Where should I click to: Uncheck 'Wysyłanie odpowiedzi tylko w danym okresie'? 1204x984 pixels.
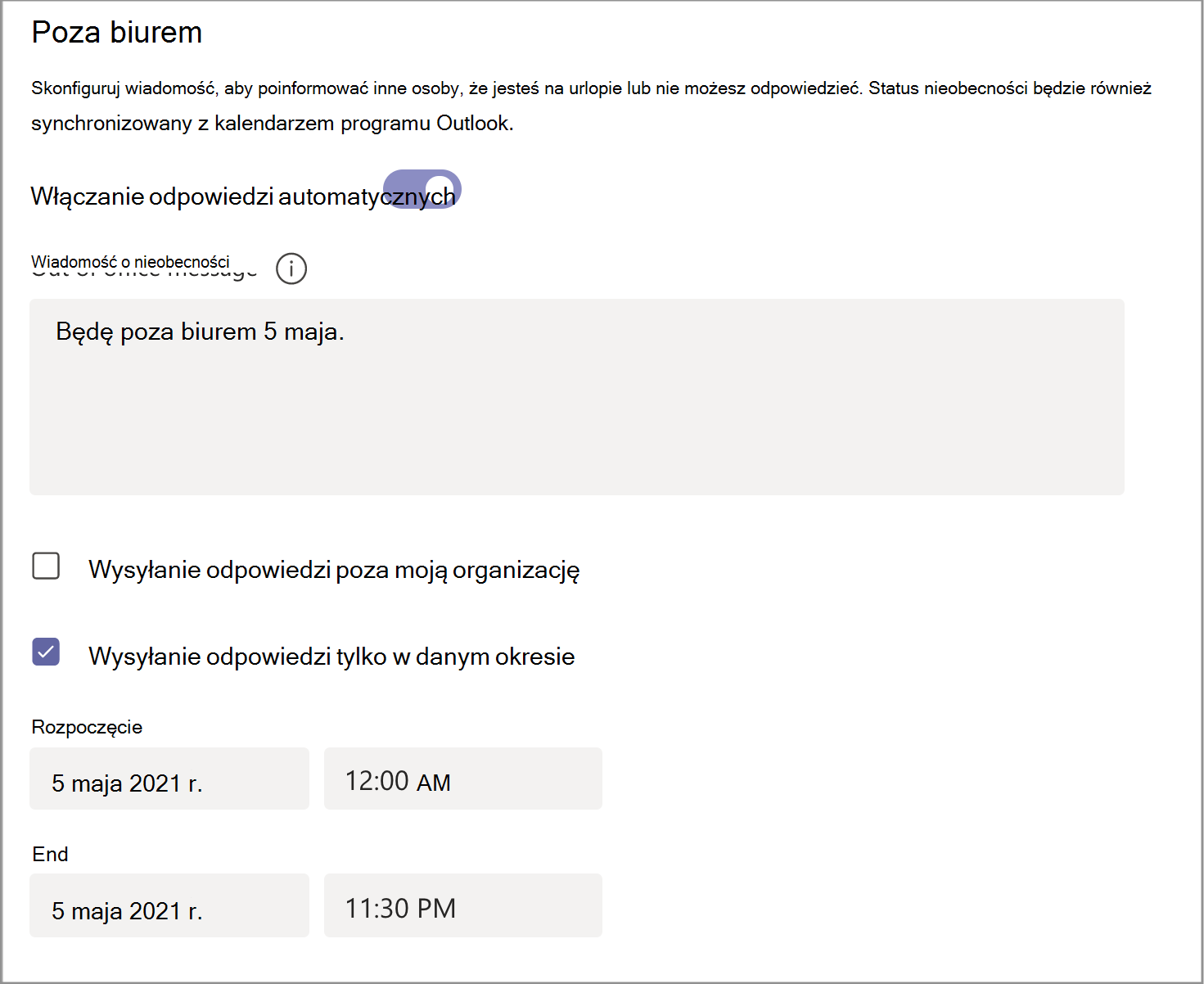pos(46,652)
